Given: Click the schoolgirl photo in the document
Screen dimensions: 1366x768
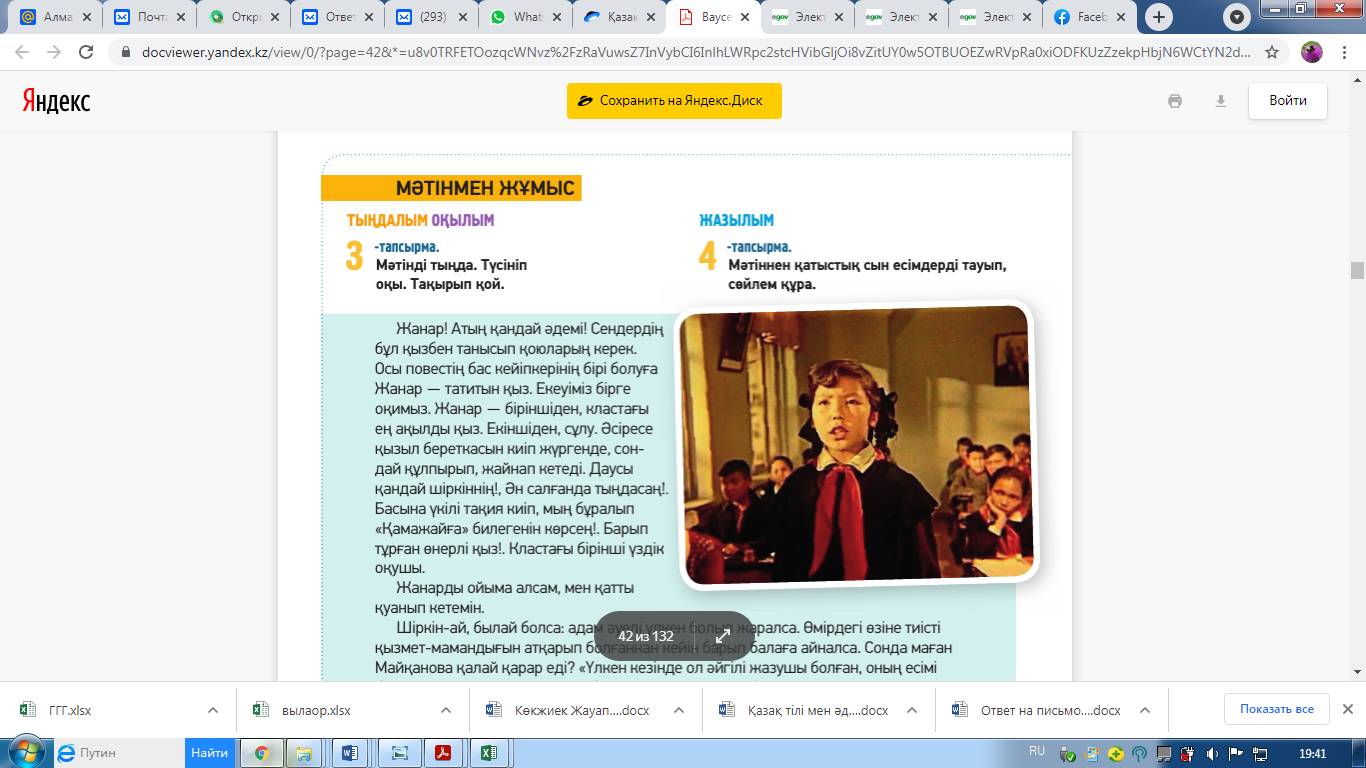Looking at the screenshot, I should tap(857, 445).
